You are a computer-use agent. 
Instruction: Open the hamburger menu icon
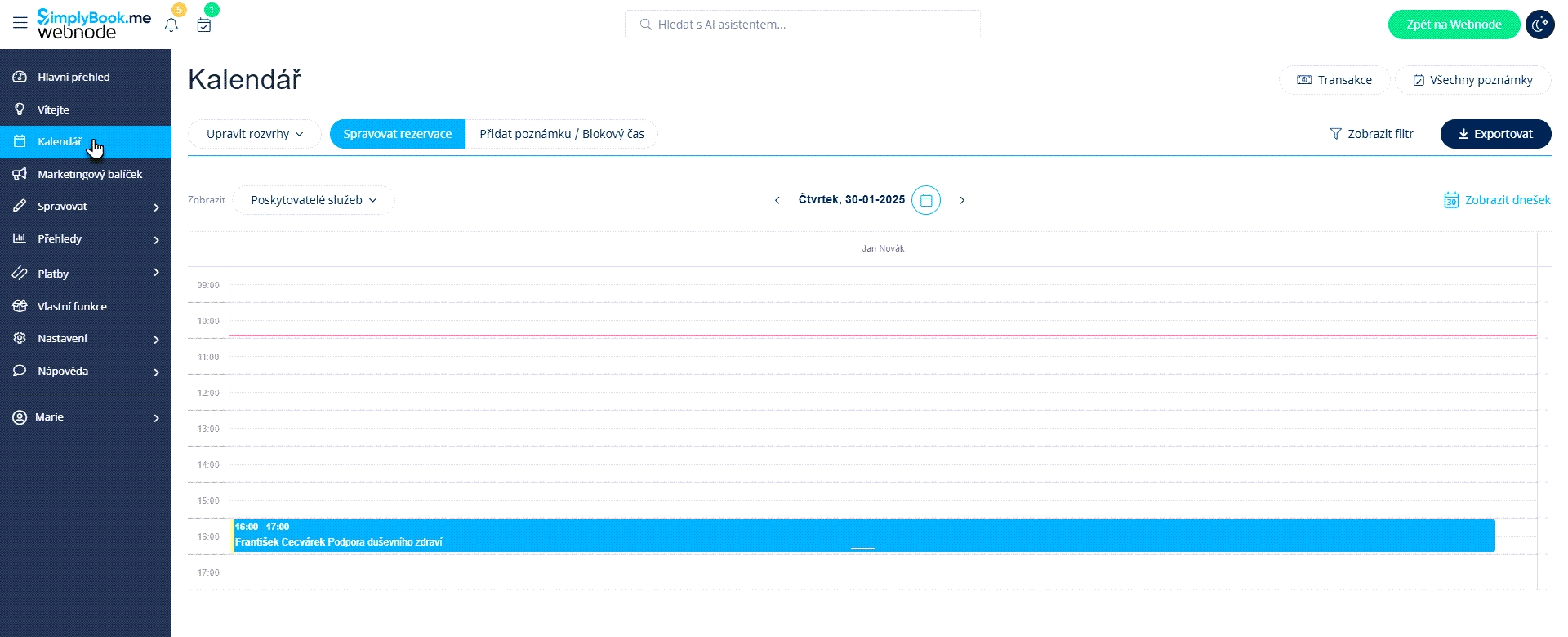point(20,23)
